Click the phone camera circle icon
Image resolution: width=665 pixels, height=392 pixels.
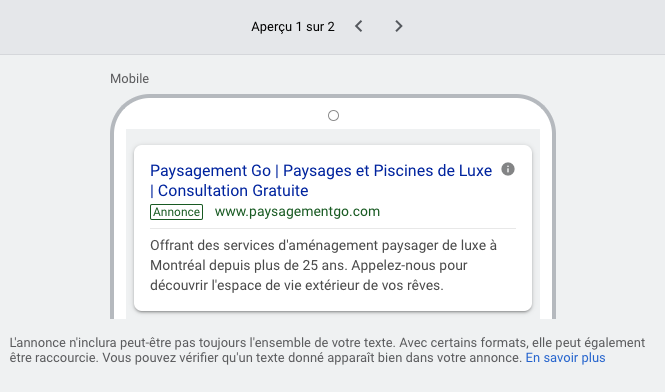[333, 115]
